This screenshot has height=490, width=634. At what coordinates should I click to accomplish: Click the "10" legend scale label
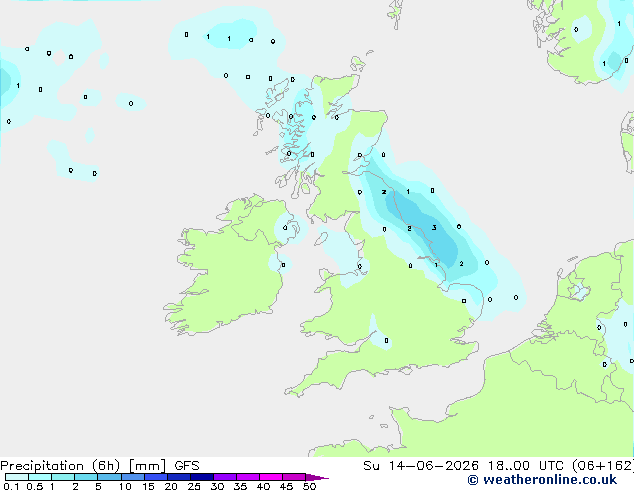click(125, 486)
